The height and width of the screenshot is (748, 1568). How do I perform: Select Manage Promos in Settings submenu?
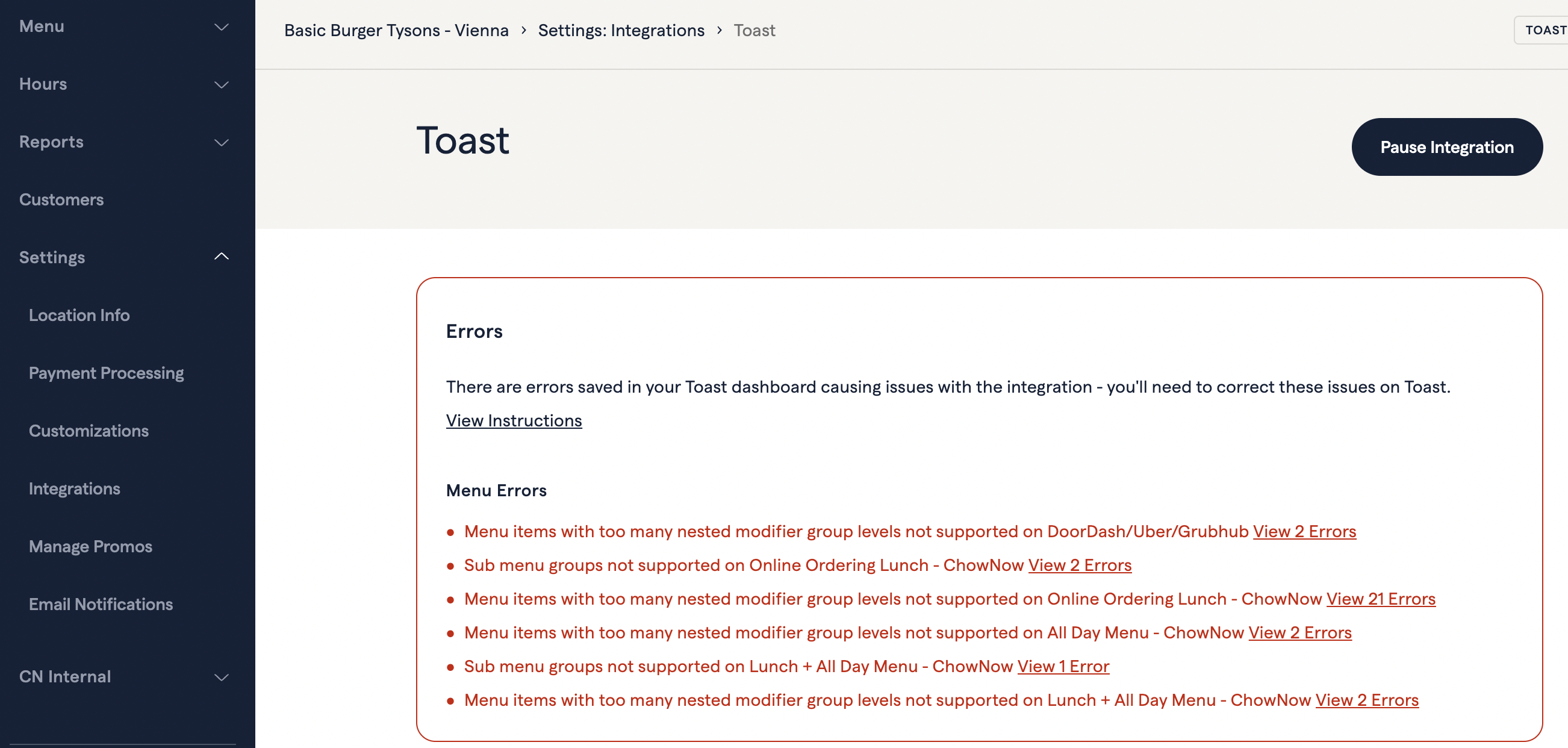coord(91,546)
